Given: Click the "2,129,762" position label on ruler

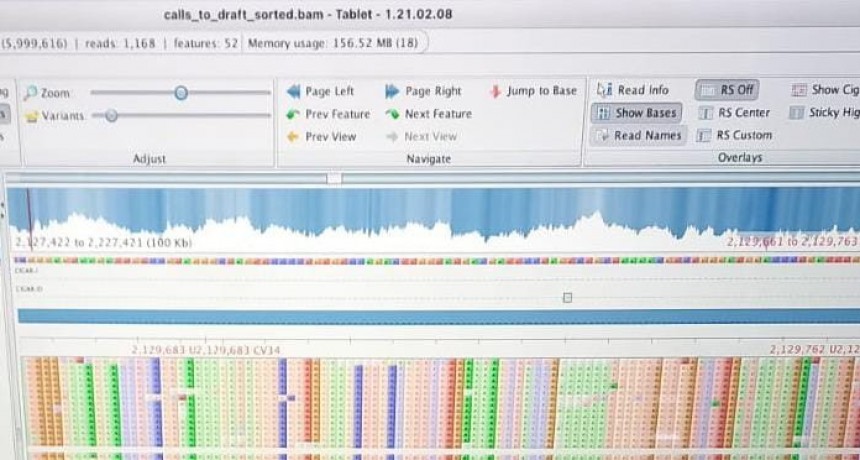Looking at the screenshot, I should pyautogui.click(x=799, y=349).
